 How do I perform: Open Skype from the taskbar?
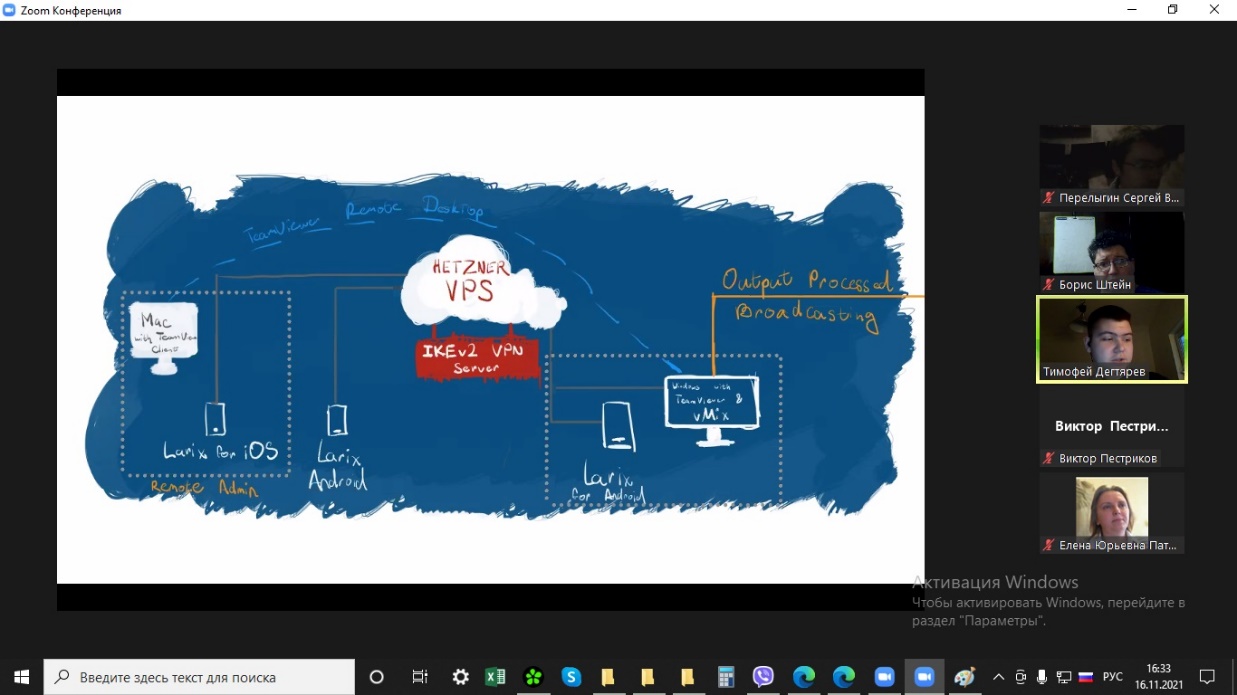(x=571, y=677)
